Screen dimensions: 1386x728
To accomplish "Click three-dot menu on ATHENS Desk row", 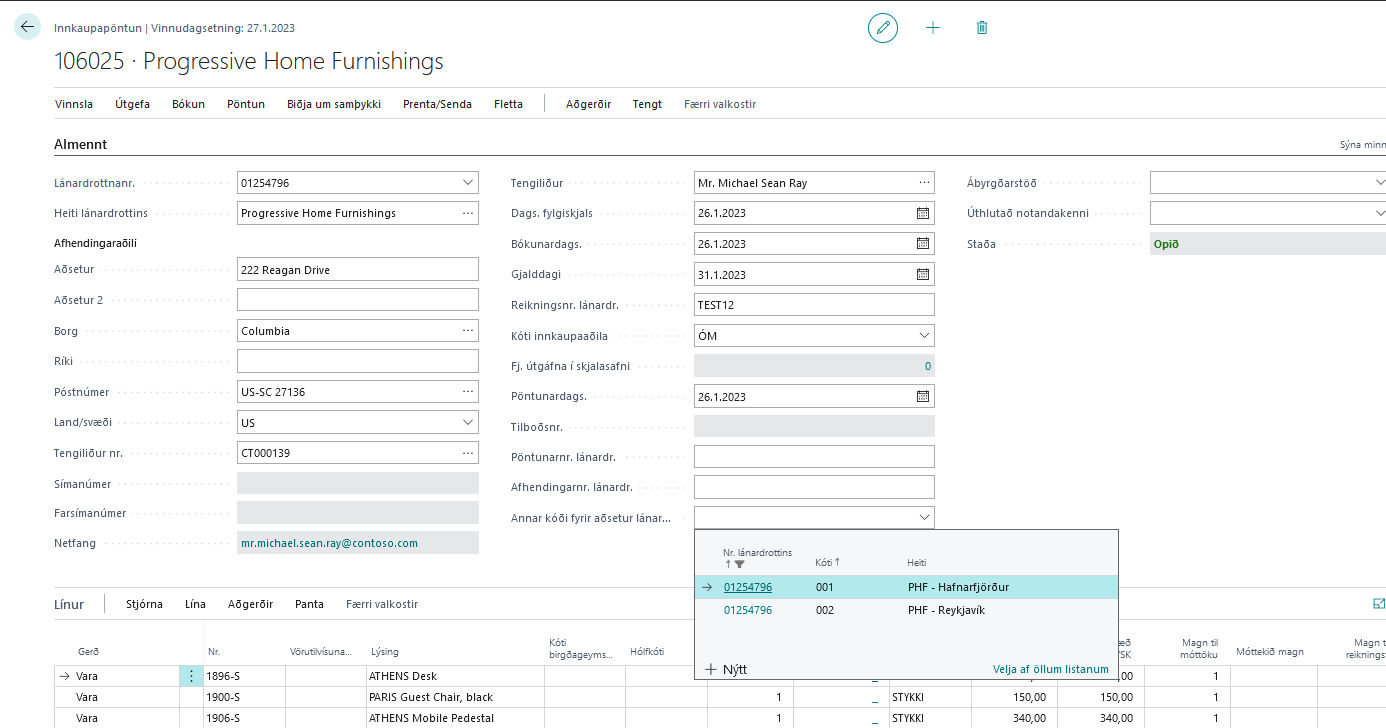I will pos(191,676).
